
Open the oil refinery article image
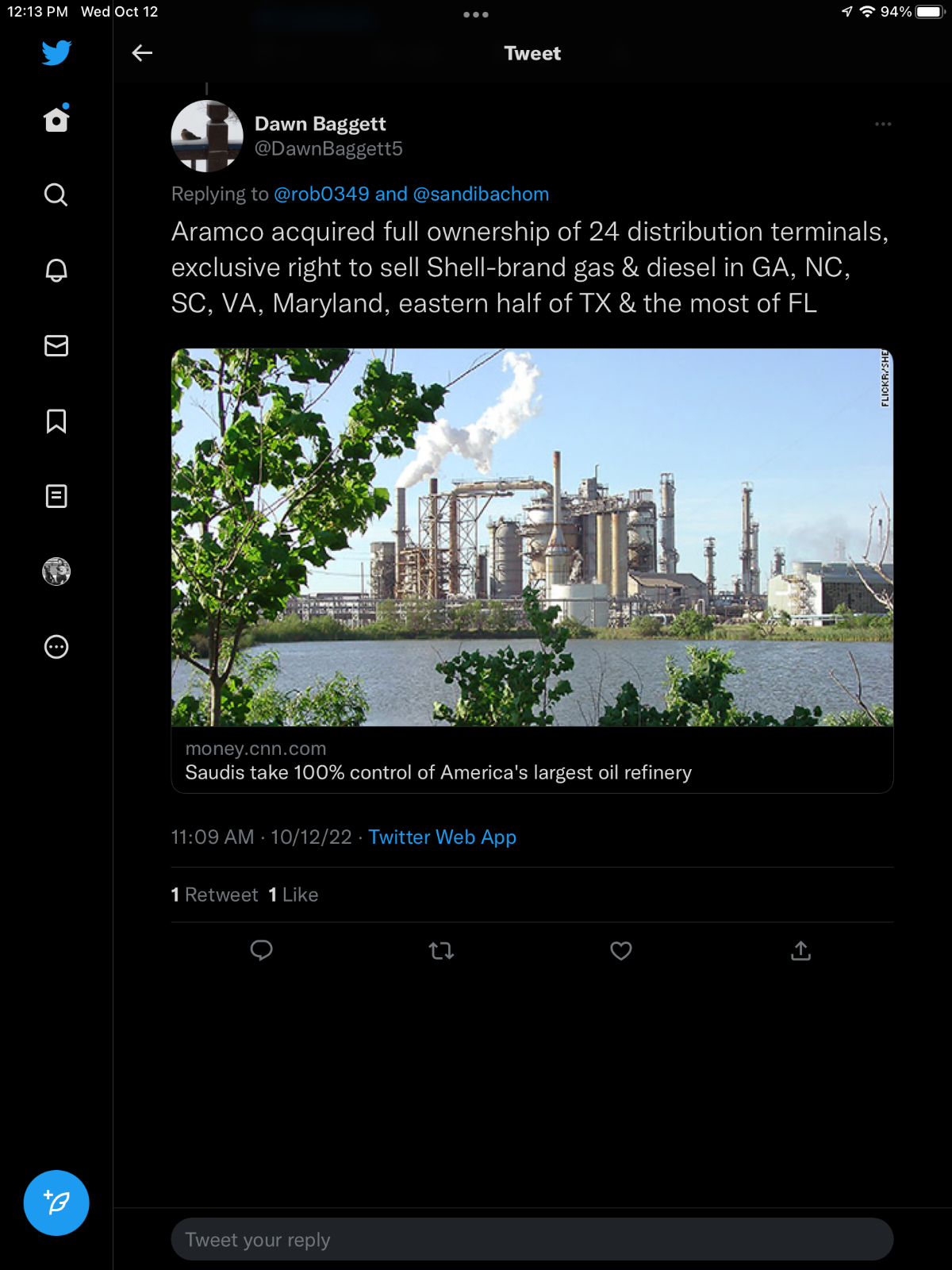coord(532,537)
